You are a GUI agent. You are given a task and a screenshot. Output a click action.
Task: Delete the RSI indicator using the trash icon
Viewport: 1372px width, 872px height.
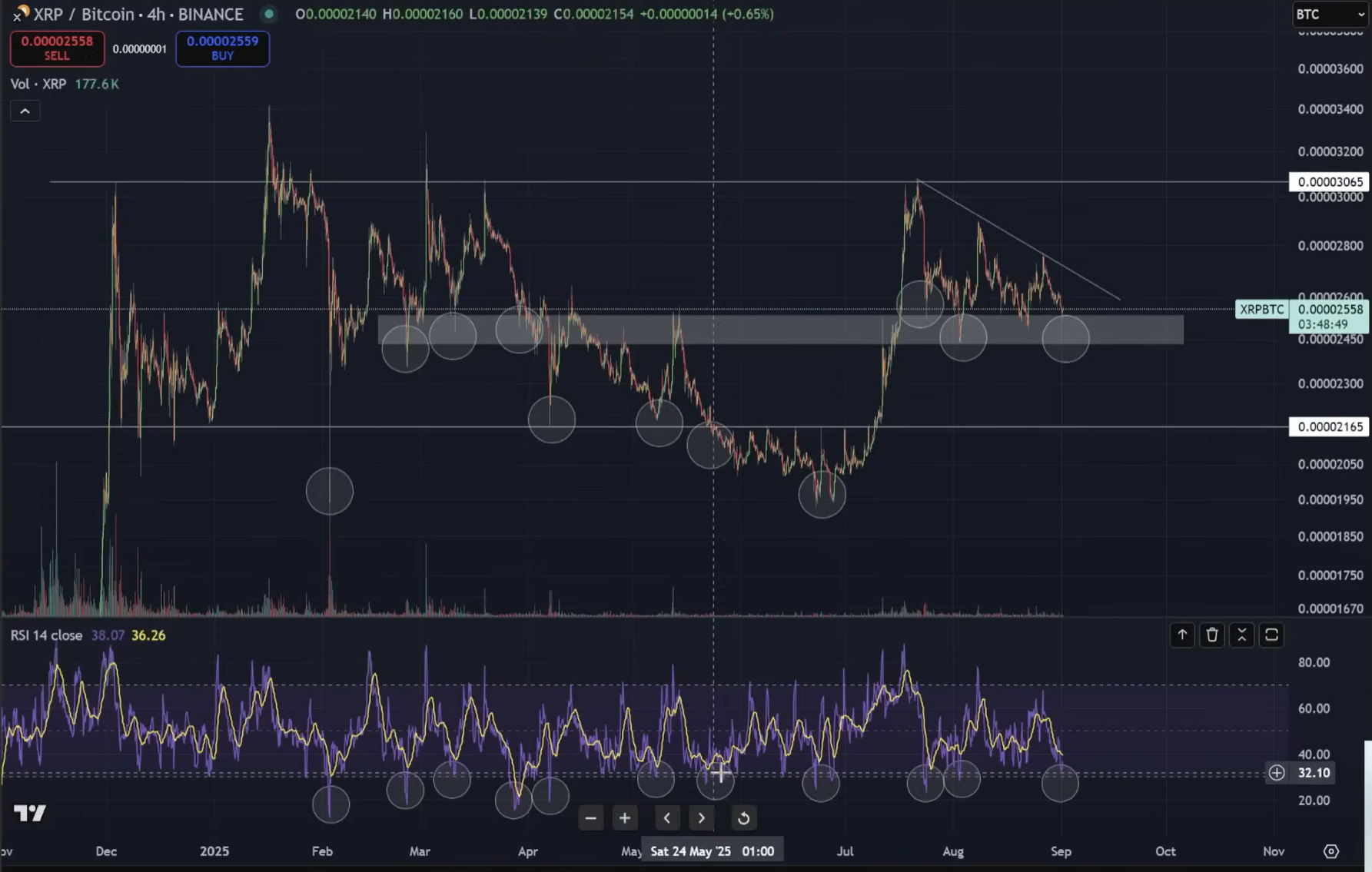pyautogui.click(x=1212, y=635)
